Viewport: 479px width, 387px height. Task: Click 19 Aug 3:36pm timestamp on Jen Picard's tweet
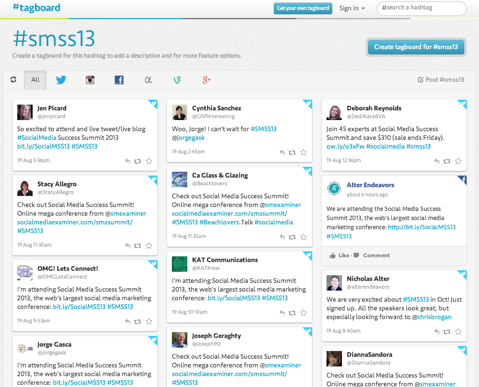pyautogui.click(x=33, y=160)
